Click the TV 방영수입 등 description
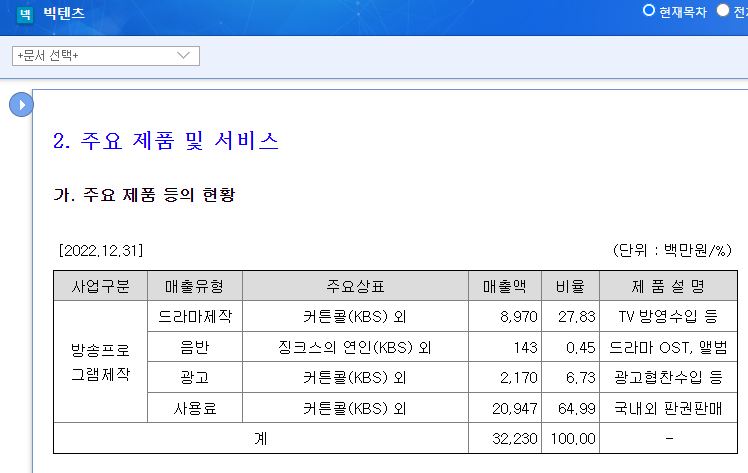 pos(668,316)
